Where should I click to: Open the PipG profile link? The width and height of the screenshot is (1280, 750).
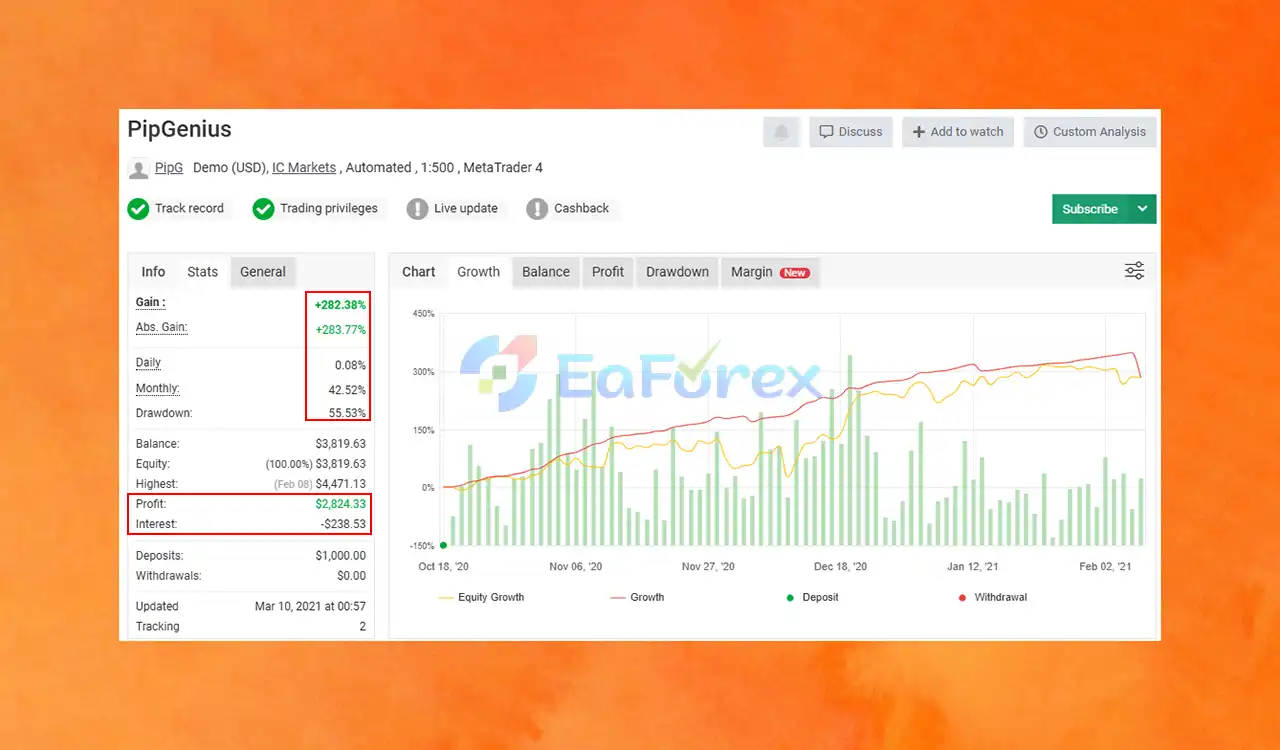click(169, 168)
